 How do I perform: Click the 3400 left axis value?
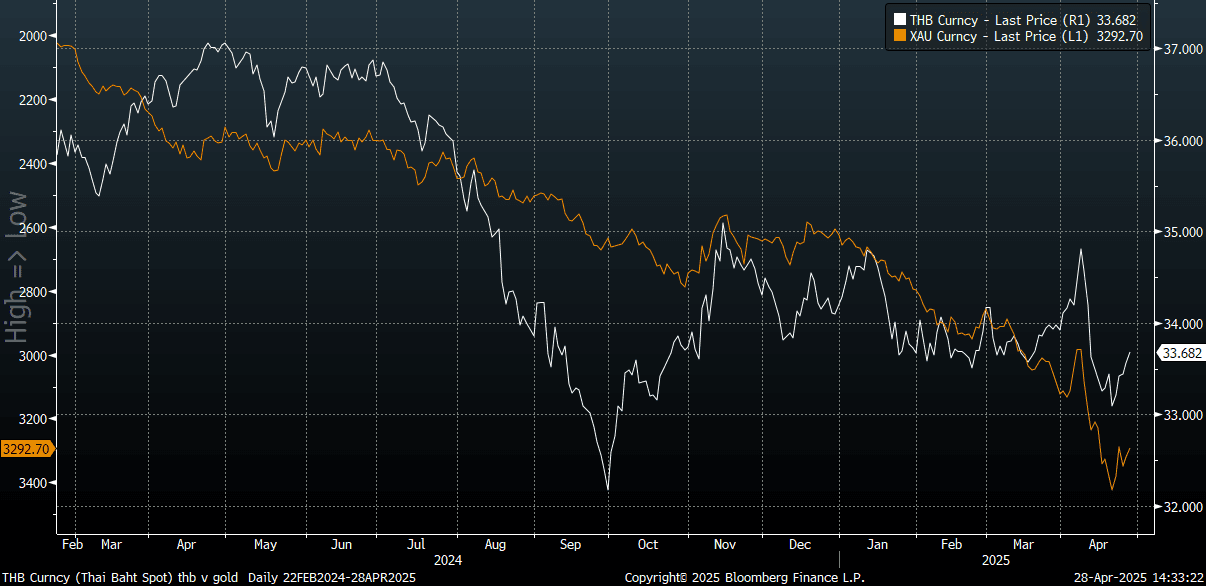(33, 483)
